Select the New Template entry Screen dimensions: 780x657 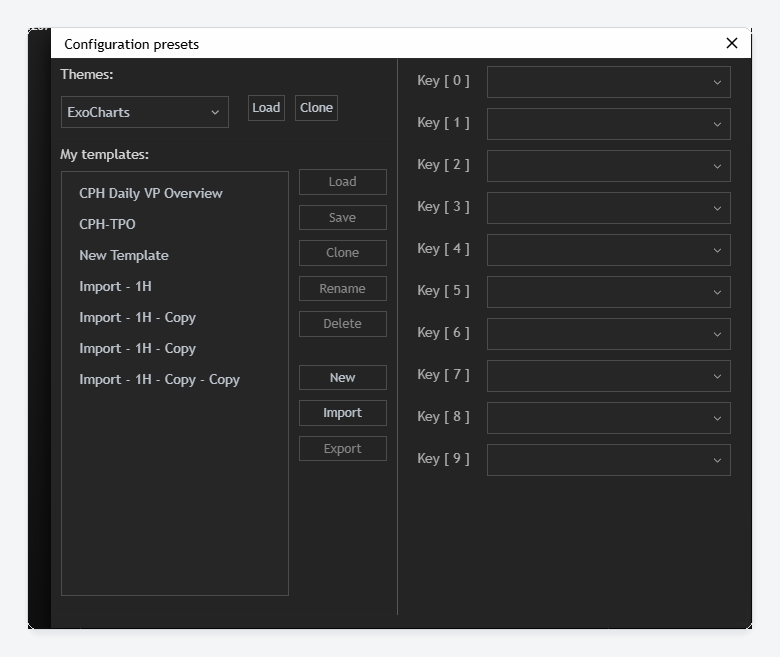pyautogui.click(x=124, y=256)
